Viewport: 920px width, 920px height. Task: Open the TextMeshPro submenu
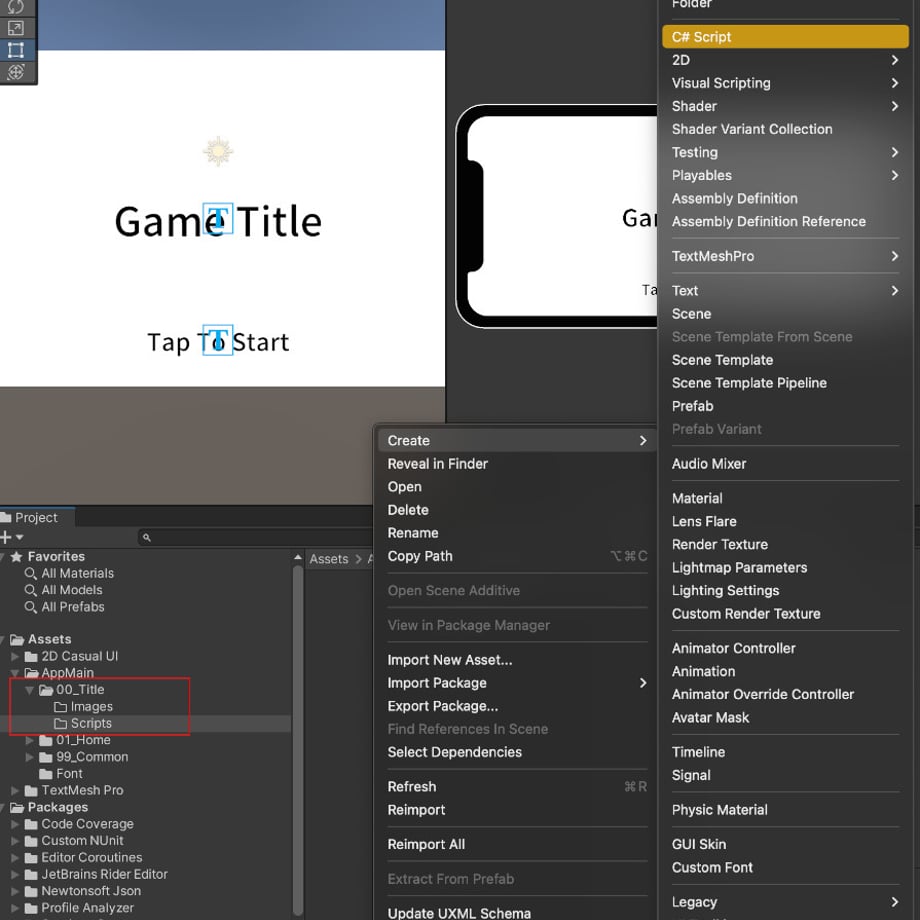(785, 256)
